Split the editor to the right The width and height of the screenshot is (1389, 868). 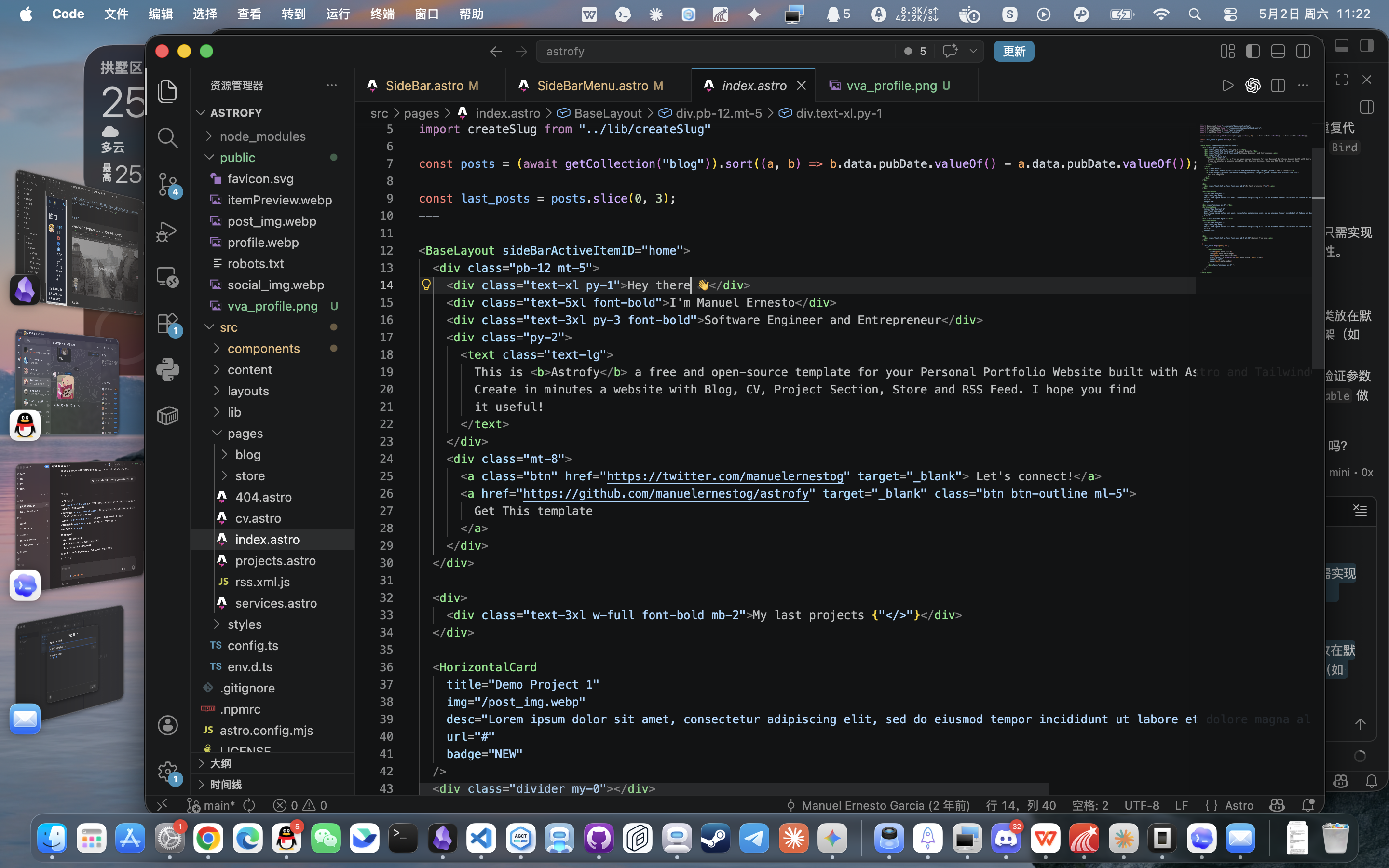[1278, 85]
